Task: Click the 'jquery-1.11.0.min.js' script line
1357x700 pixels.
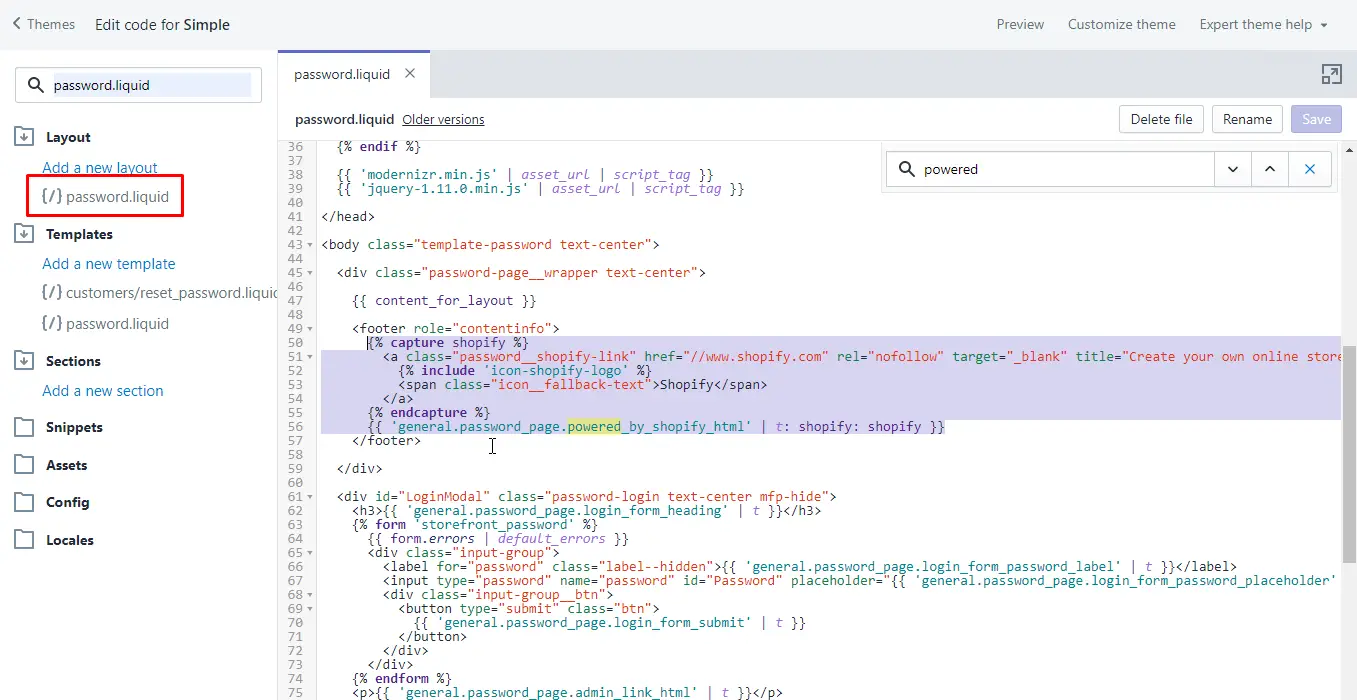Action: [541, 188]
